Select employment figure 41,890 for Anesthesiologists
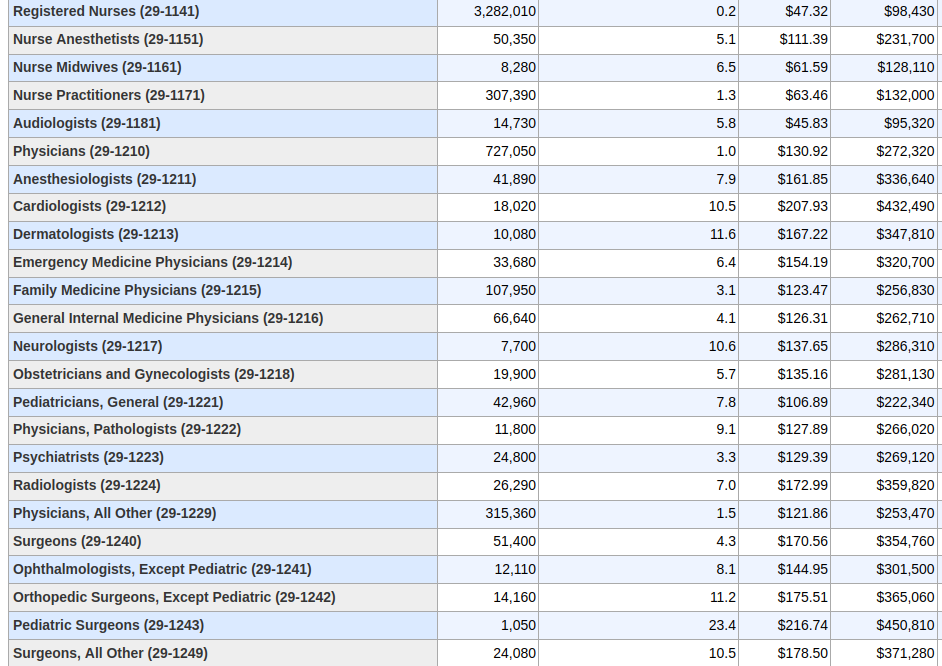 514,180
